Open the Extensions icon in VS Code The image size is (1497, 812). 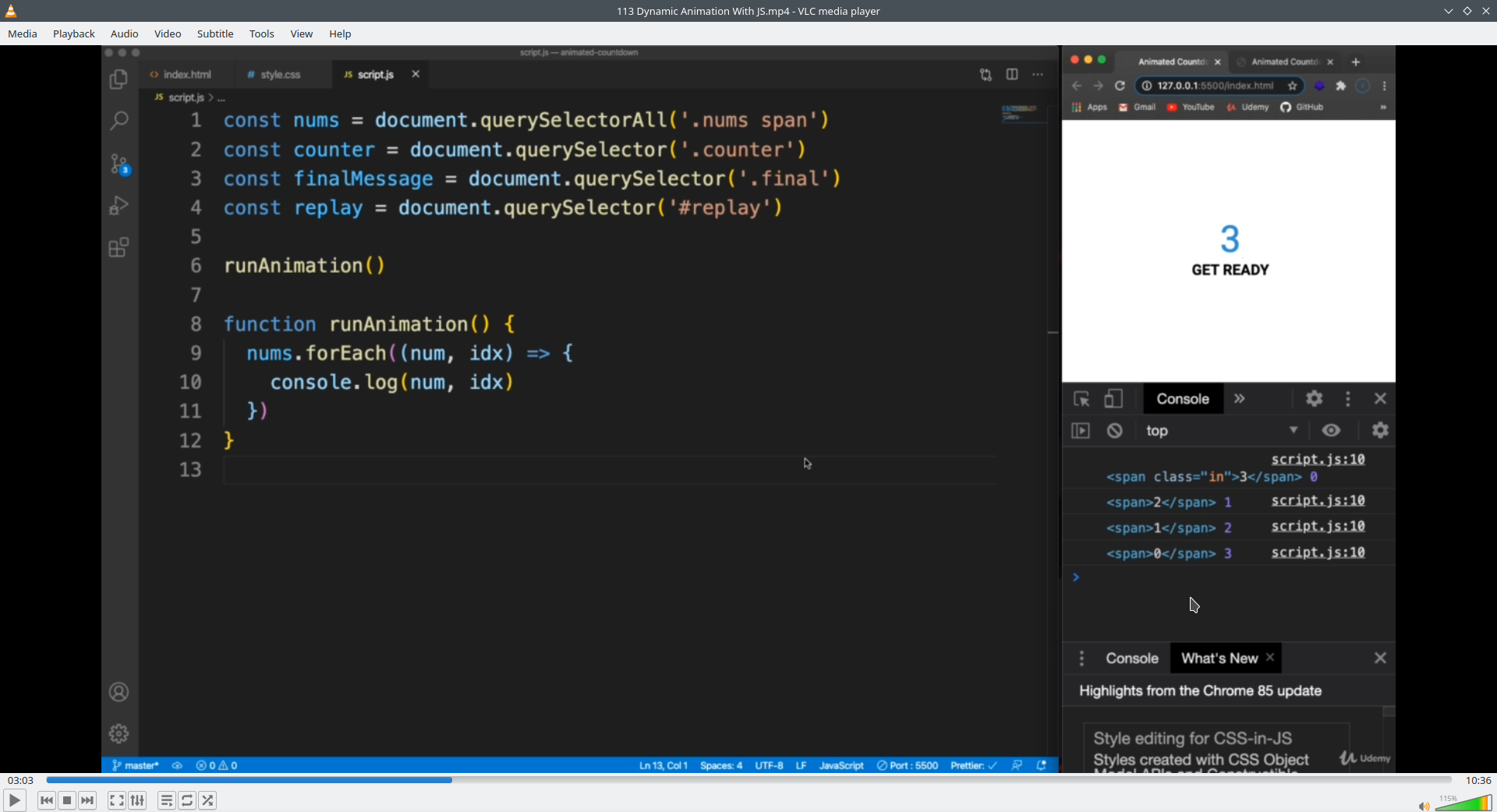(119, 248)
